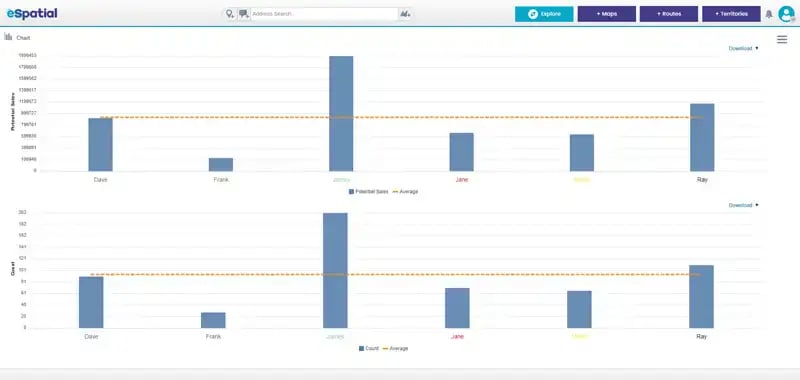Click Ray bar in Count chart
This screenshot has height=380, width=800.
(701, 296)
